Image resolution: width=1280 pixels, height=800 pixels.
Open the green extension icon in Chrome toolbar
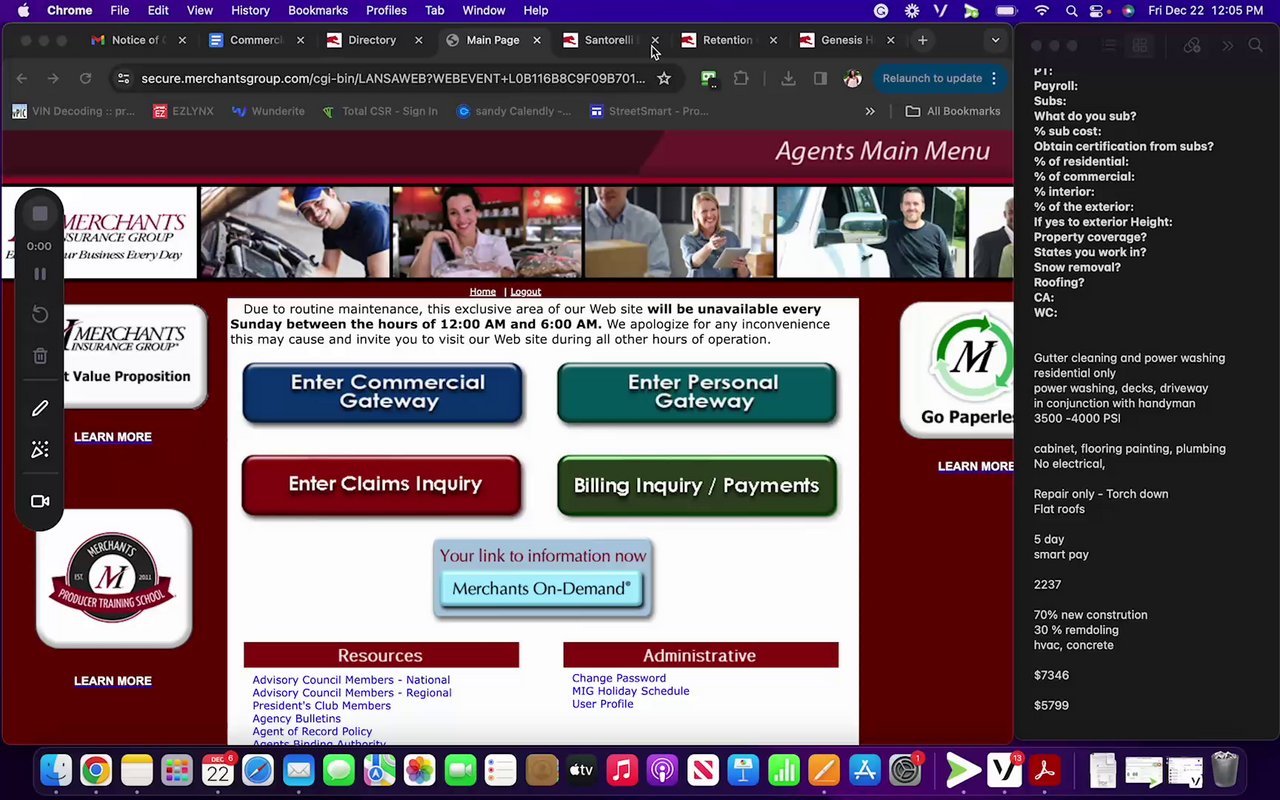(x=709, y=78)
